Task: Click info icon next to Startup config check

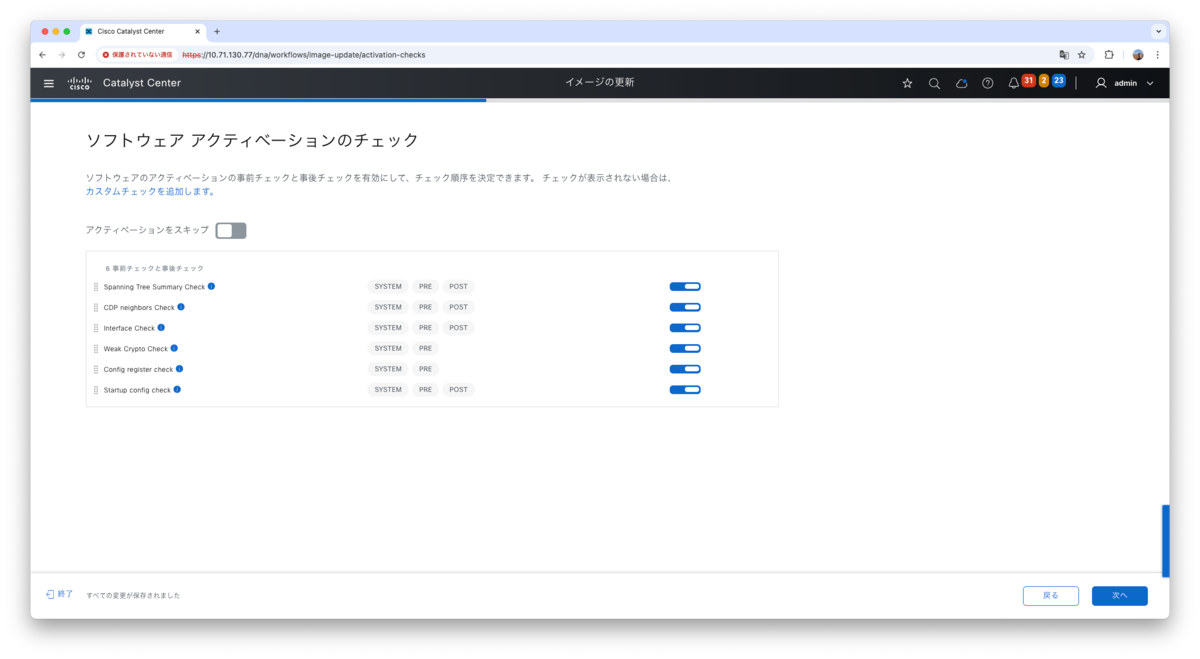Action: coord(177,389)
